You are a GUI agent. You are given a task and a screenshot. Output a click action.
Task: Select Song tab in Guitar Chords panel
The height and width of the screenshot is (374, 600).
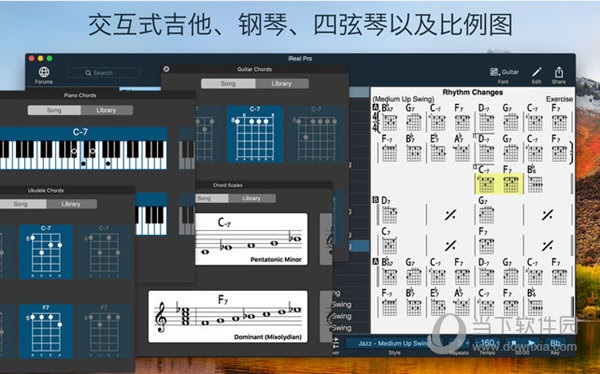pyautogui.click(x=228, y=83)
